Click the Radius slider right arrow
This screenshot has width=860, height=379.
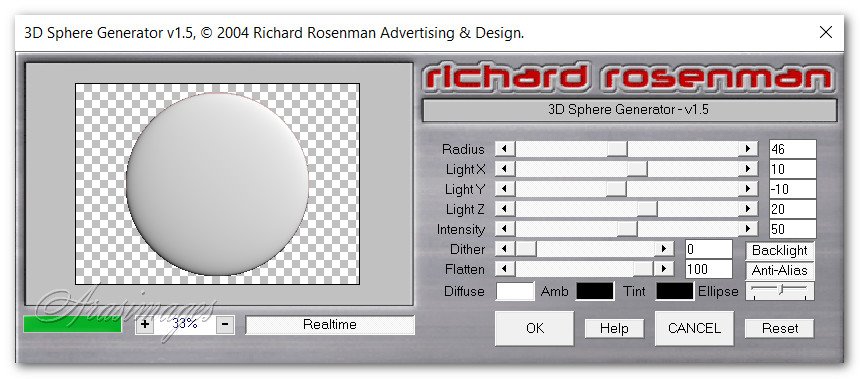[x=747, y=149]
